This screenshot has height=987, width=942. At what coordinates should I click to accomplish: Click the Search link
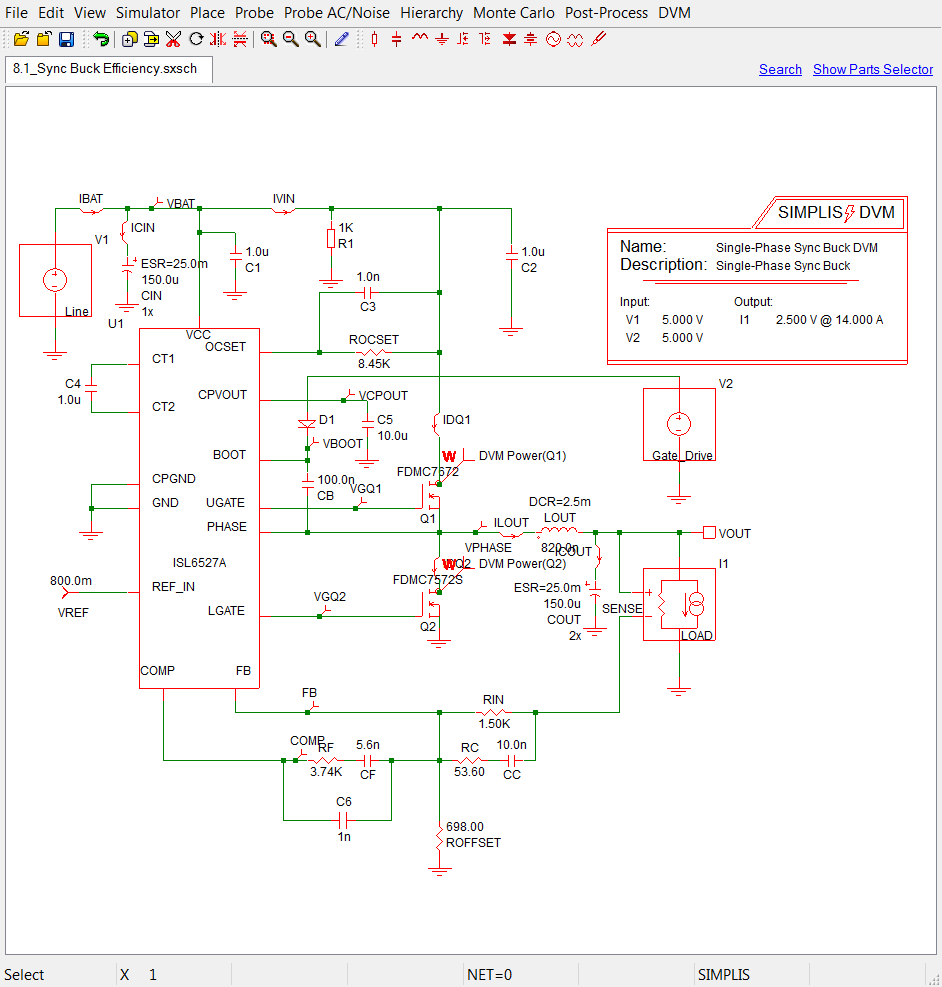coord(780,69)
